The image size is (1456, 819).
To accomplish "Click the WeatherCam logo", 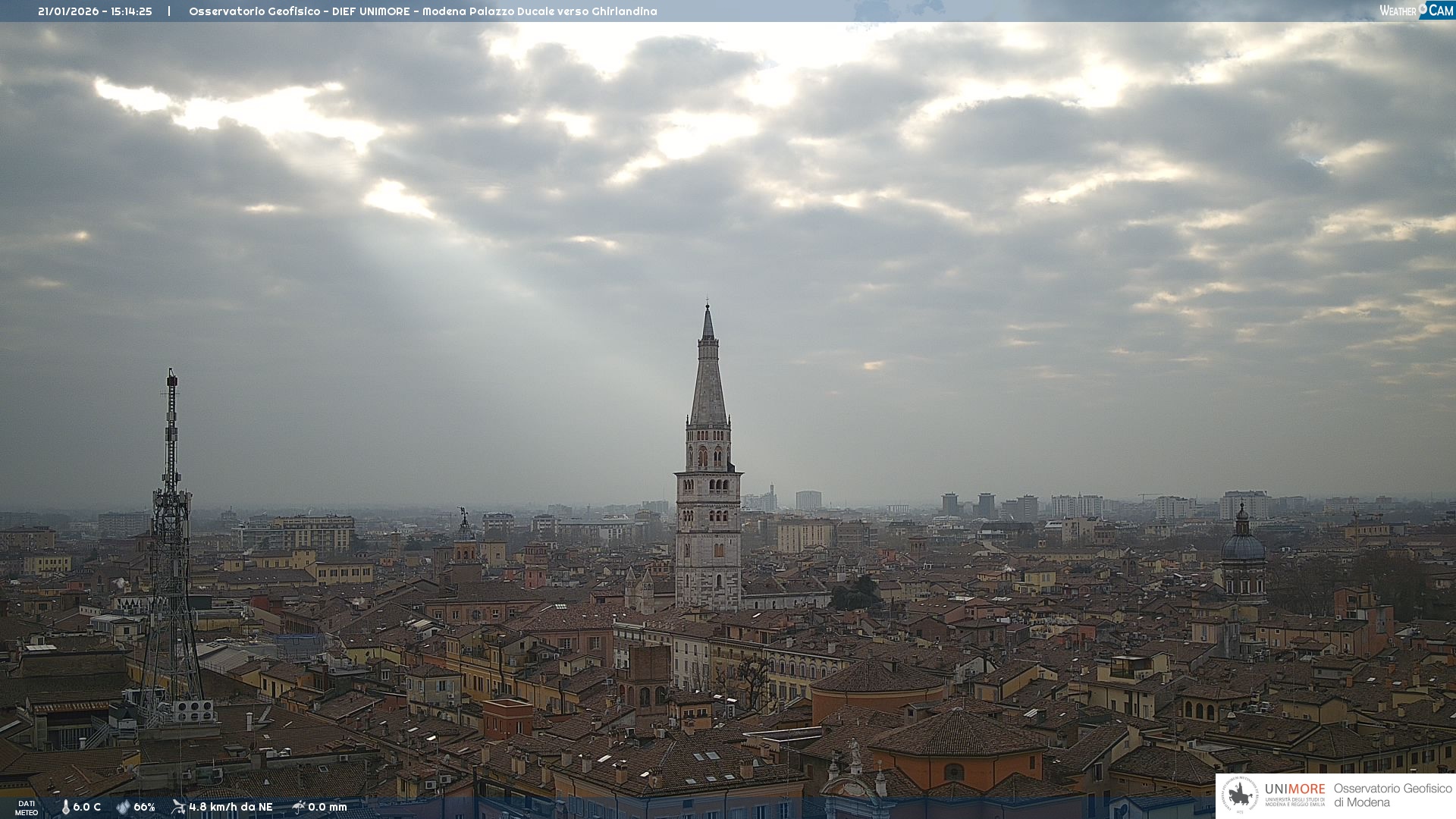I will [1416, 11].
